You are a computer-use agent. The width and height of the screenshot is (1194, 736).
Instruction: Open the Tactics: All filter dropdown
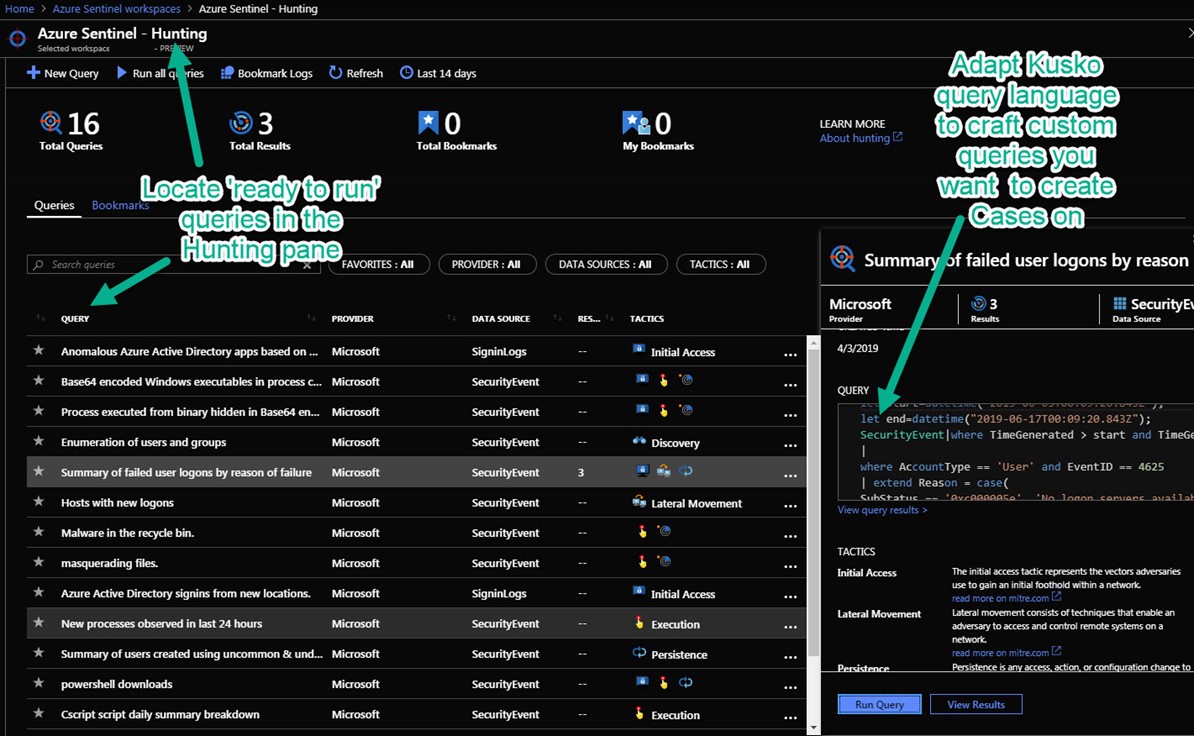click(720, 265)
